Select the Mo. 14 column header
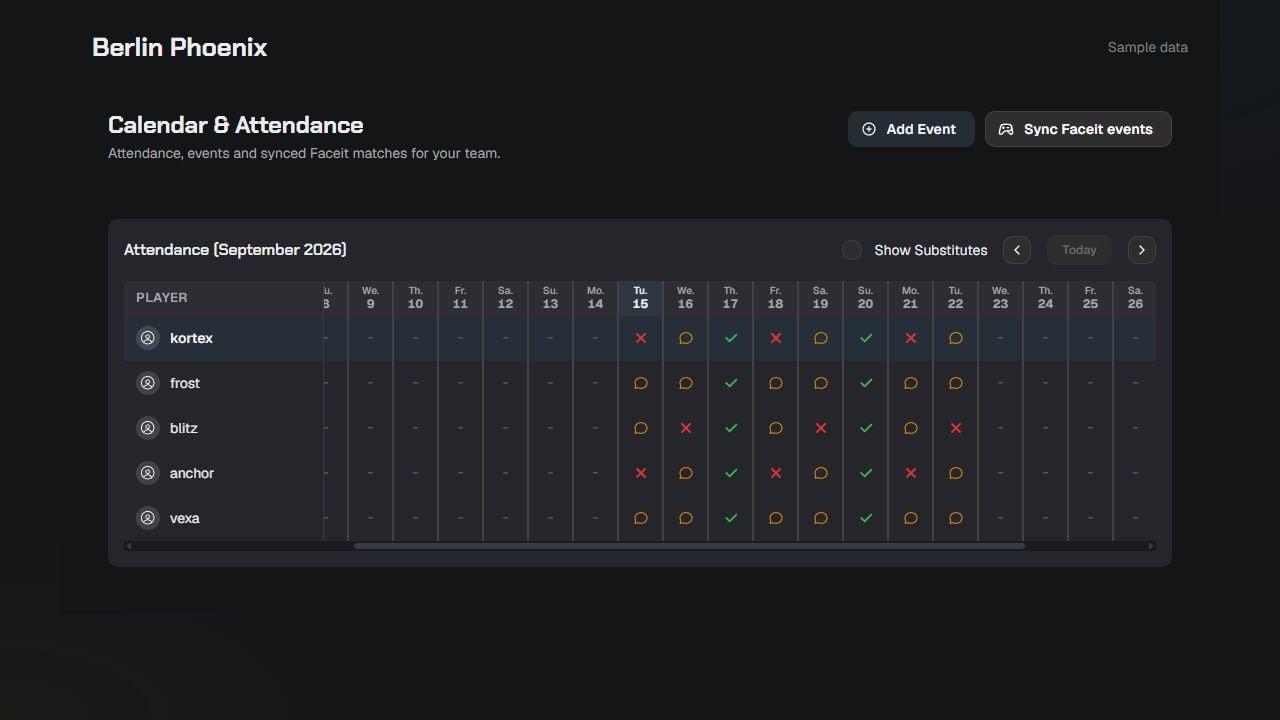Viewport: 1280px width, 720px height. pos(596,298)
